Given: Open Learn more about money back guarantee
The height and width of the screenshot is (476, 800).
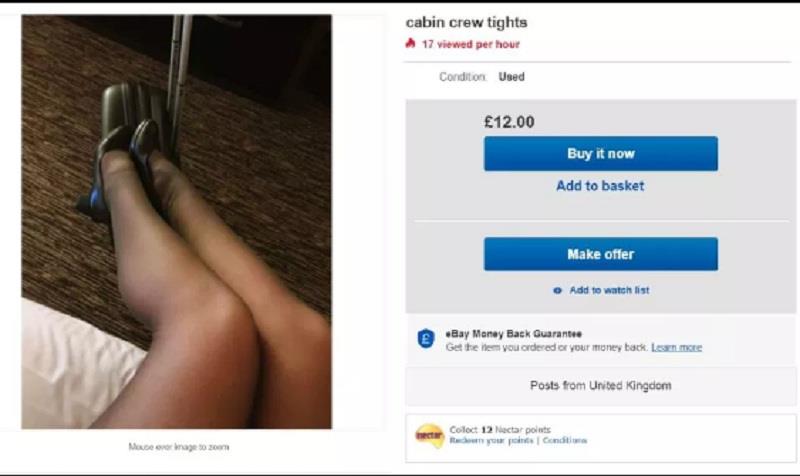Looking at the screenshot, I should tap(677, 347).
